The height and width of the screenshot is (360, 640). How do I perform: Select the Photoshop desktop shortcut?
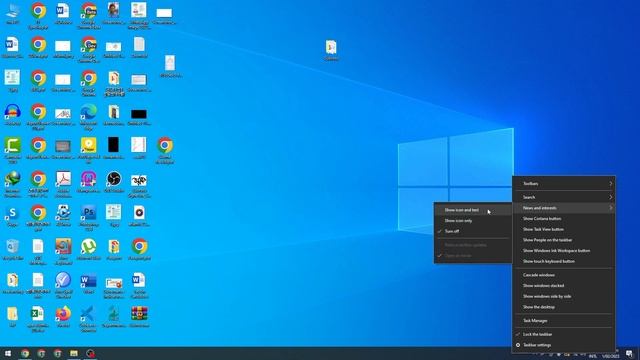[89, 218]
